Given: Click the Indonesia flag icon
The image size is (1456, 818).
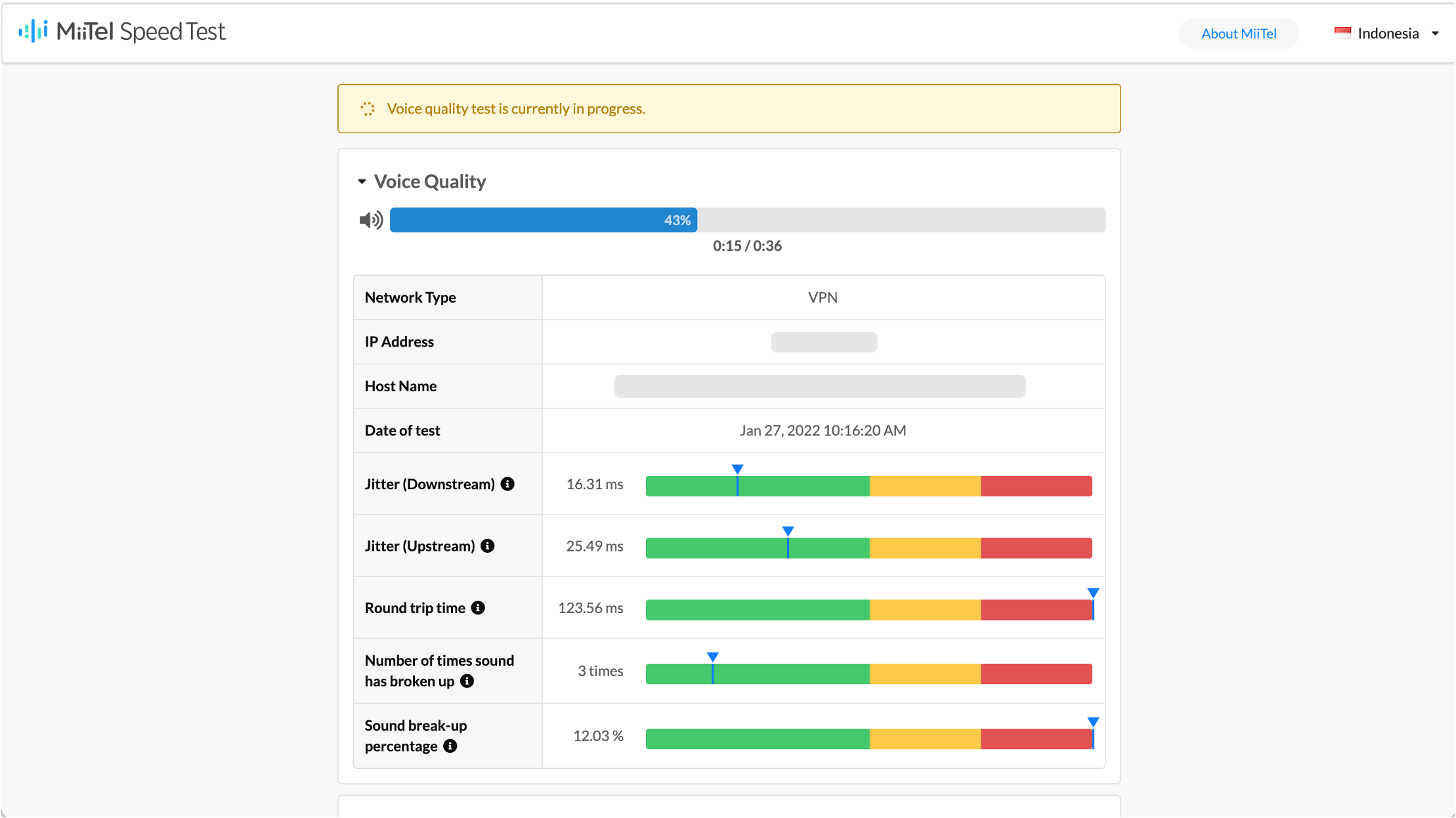Looking at the screenshot, I should pyautogui.click(x=1342, y=33).
